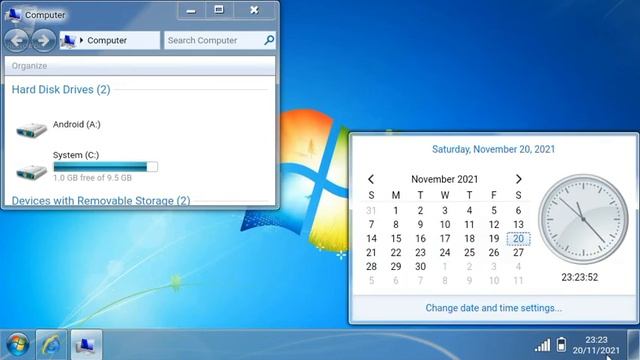640x360 pixels.
Task: Select November 28 in calendar
Action: (x=371, y=267)
